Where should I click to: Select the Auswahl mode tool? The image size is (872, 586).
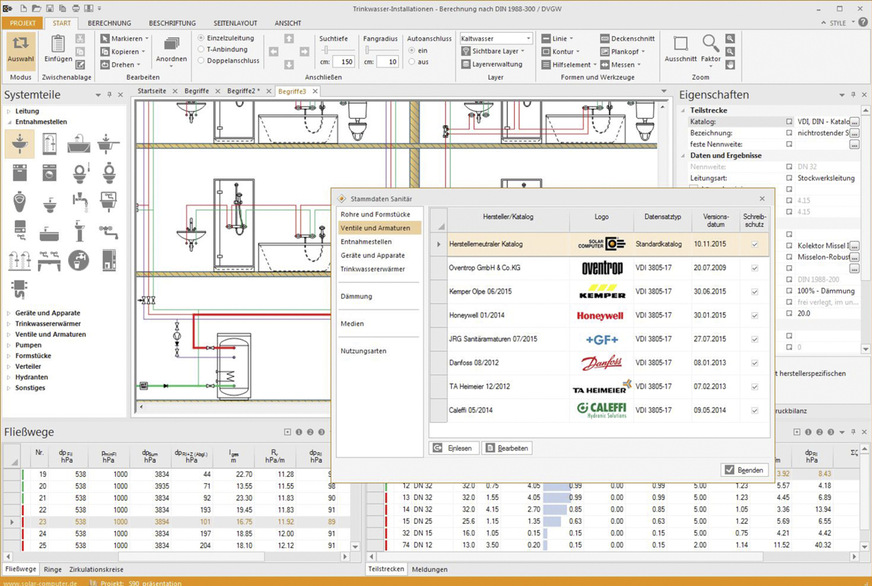tap(20, 50)
